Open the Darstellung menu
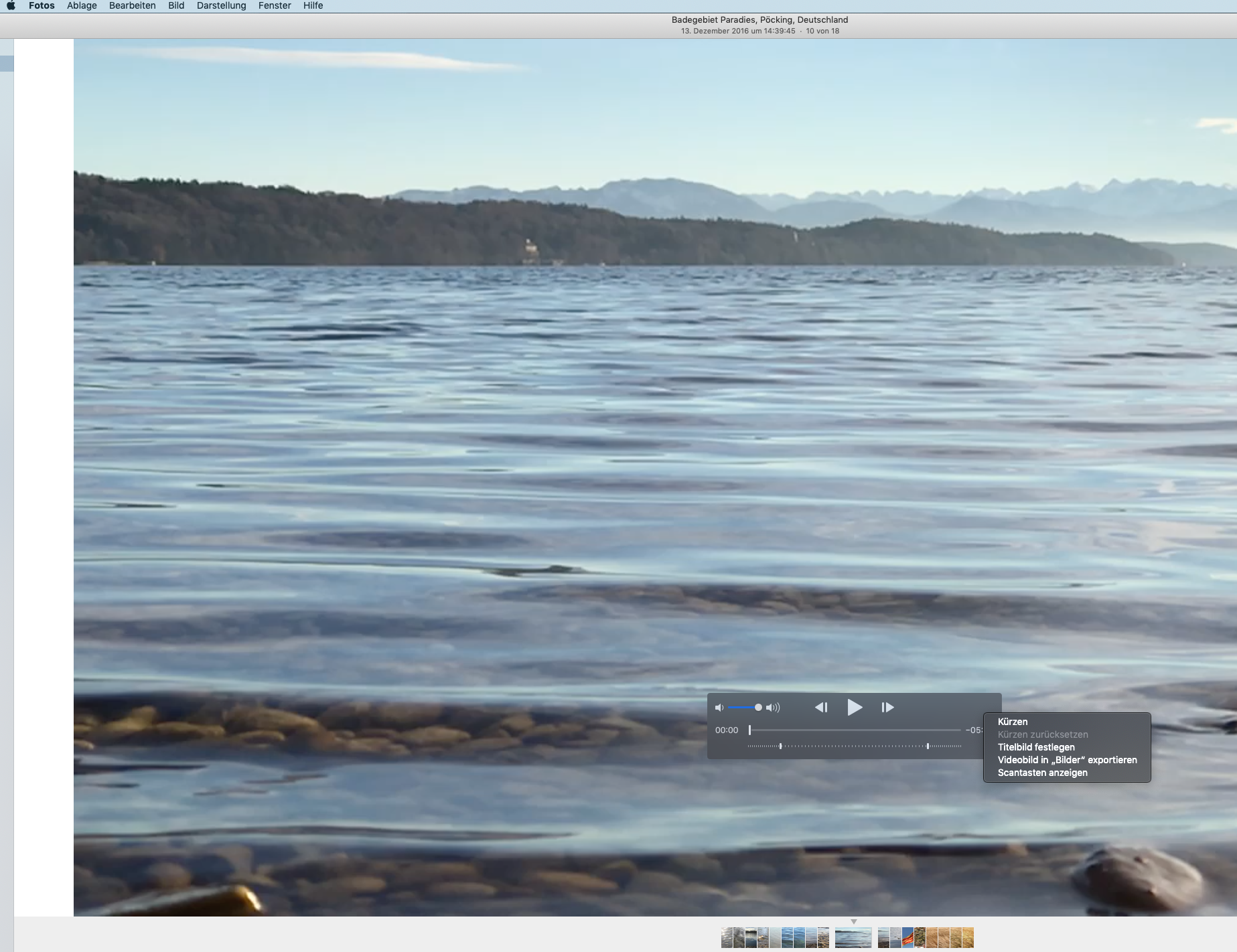This screenshot has width=1237, height=952. click(x=221, y=5)
